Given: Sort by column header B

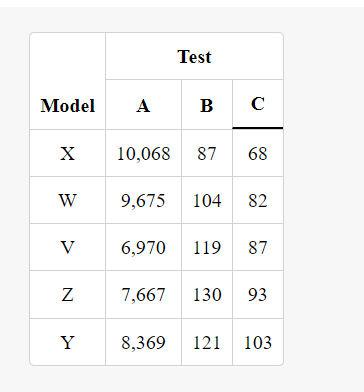Looking at the screenshot, I should pos(207,105).
